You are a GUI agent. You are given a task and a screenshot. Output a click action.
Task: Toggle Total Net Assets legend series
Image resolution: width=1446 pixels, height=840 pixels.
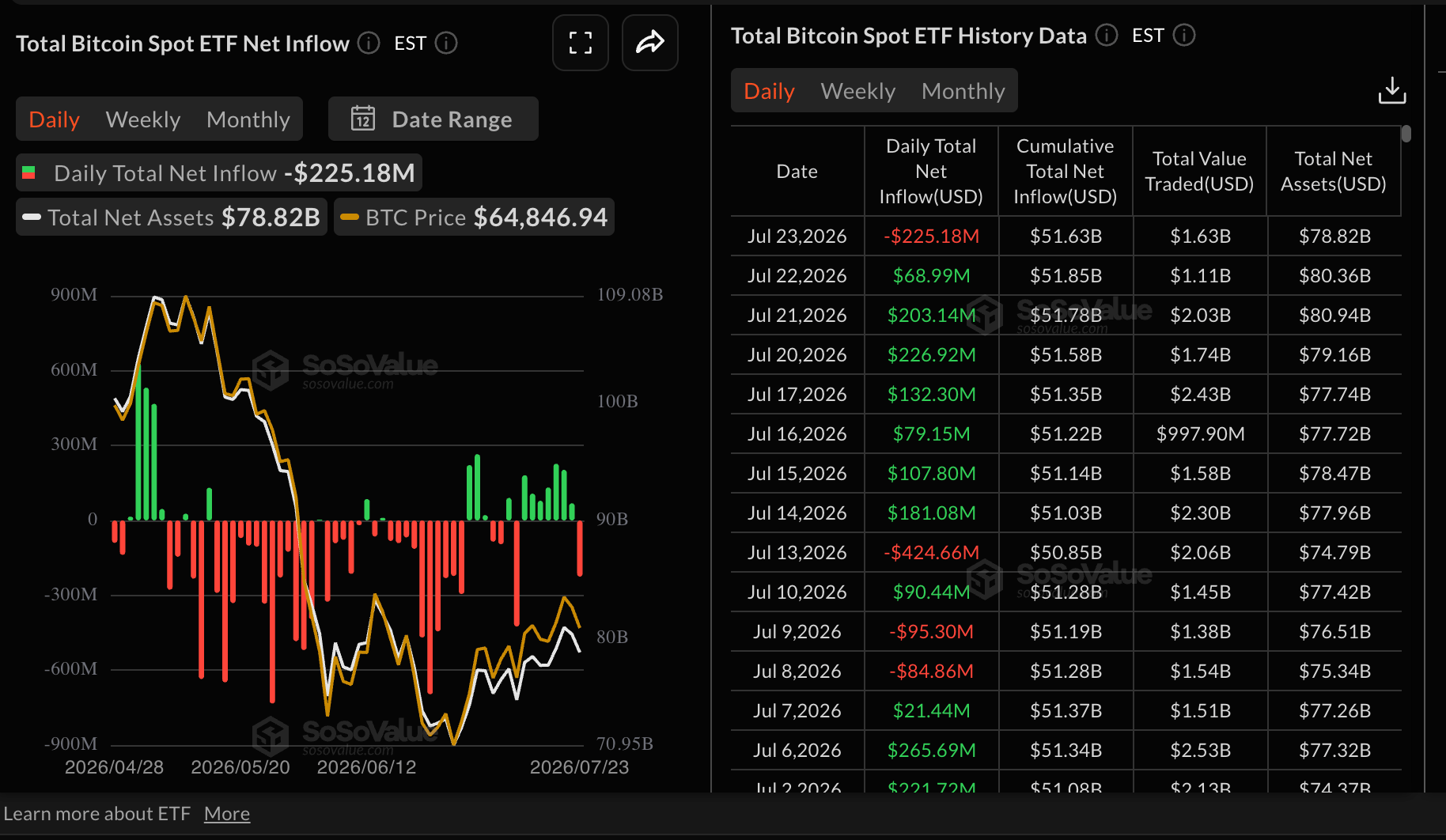[x=172, y=217]
